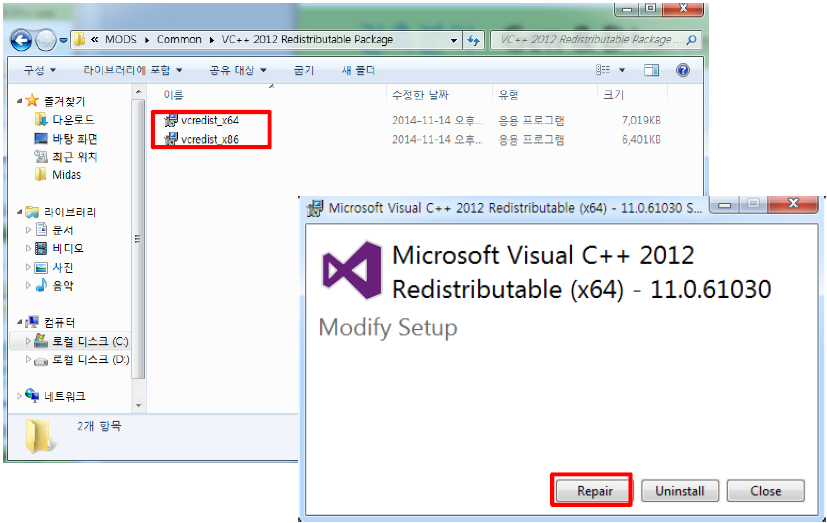Click the Visual Studio logo in setup dialog
The height and width of the screenshot is (523, 827).
click(352, 270)
